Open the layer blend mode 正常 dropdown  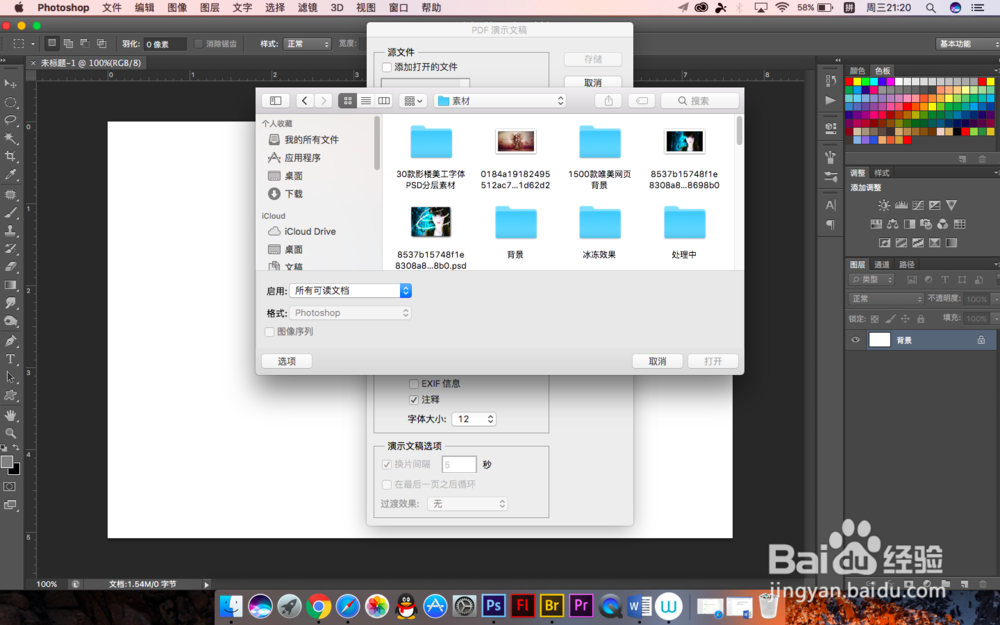[885, 297]
